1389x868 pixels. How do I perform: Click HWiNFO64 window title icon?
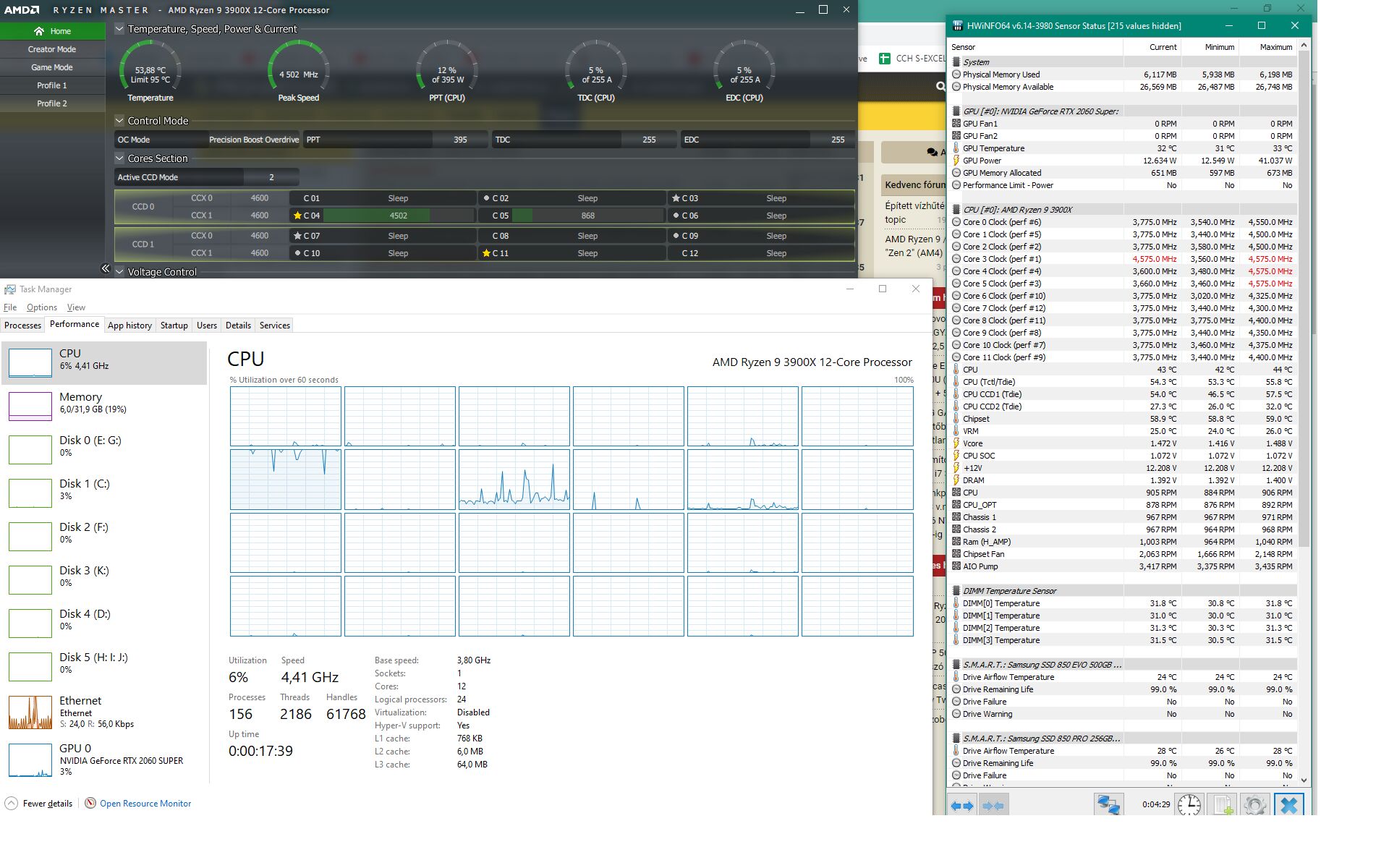click(958, 25)
